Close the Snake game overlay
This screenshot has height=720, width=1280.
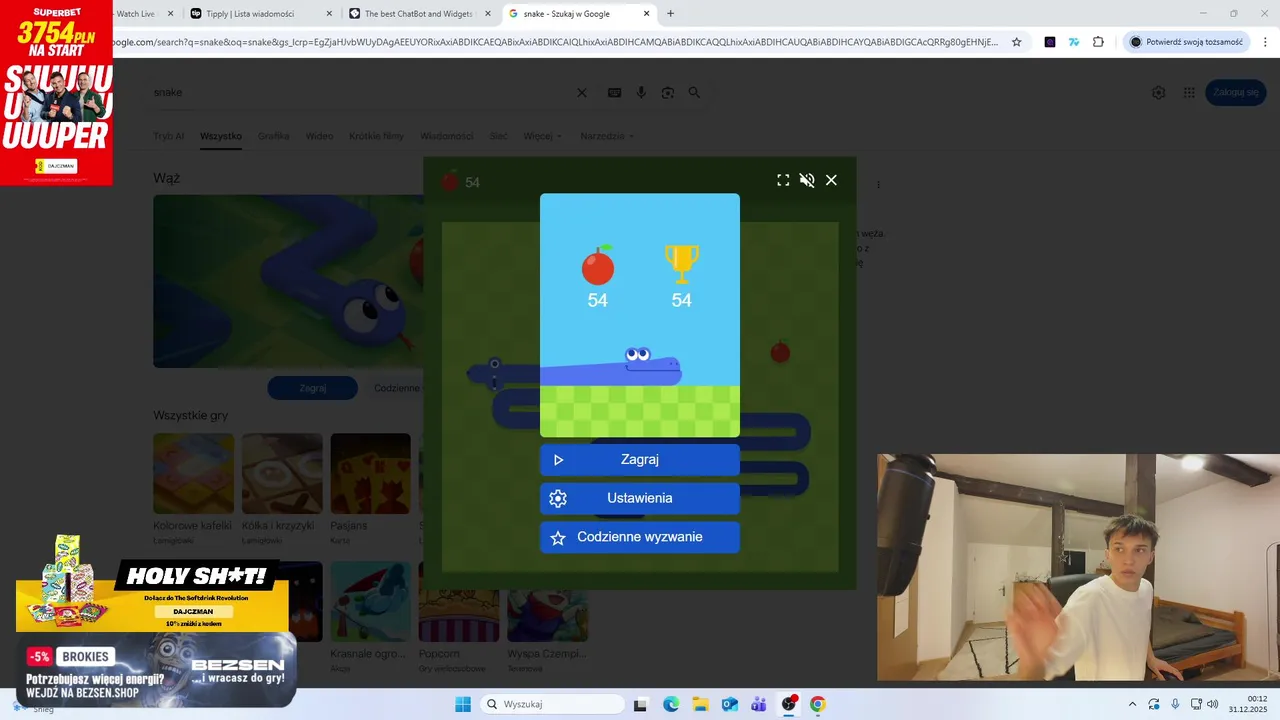[831, 180]
